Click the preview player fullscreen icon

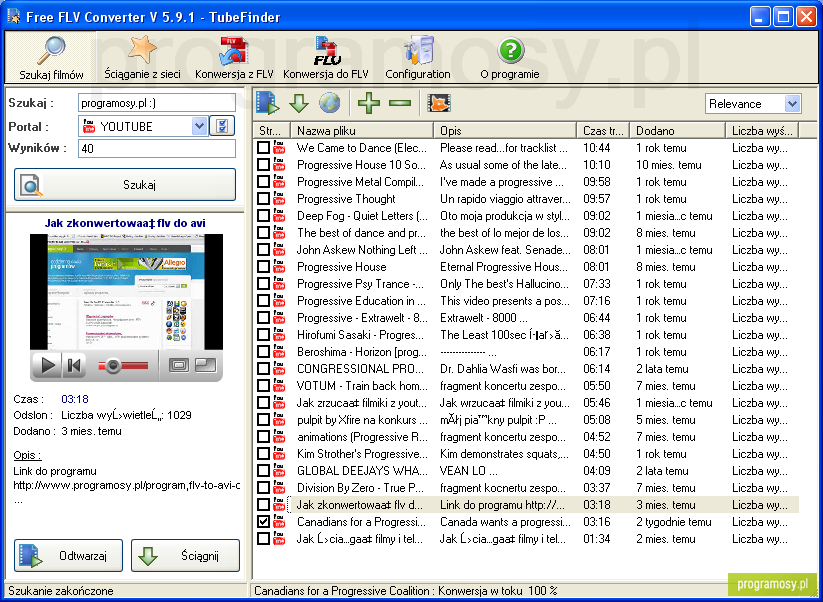[x=178, y=365]
